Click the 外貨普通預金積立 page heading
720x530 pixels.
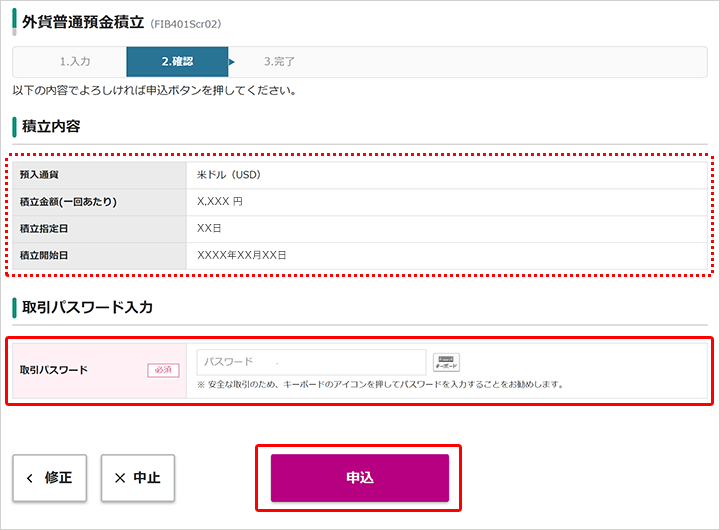(83, 22)
